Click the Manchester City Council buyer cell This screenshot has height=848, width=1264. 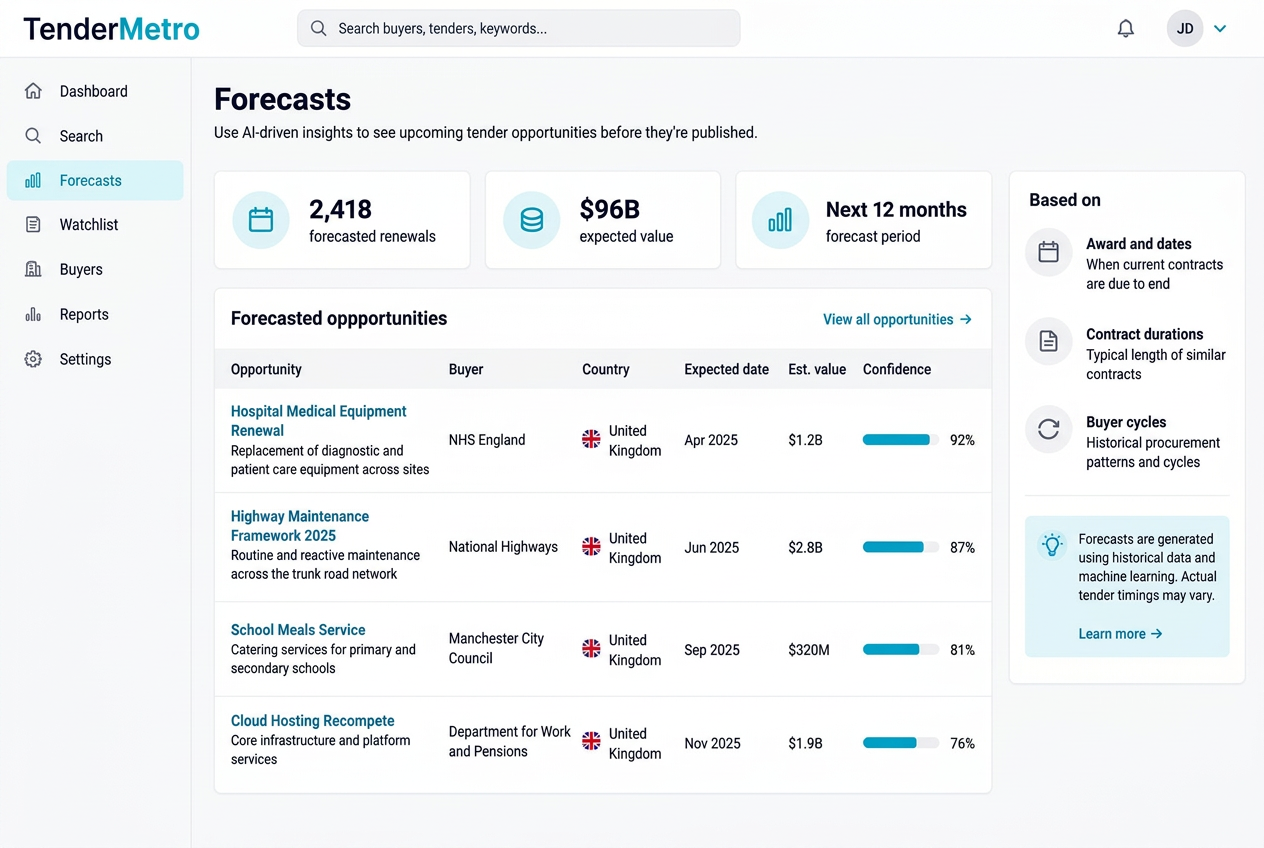click(497, 648)
